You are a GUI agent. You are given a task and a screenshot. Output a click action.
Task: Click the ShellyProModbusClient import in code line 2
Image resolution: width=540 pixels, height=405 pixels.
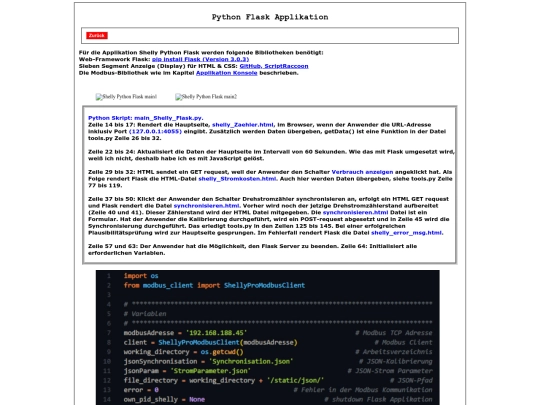pos(264,285)
